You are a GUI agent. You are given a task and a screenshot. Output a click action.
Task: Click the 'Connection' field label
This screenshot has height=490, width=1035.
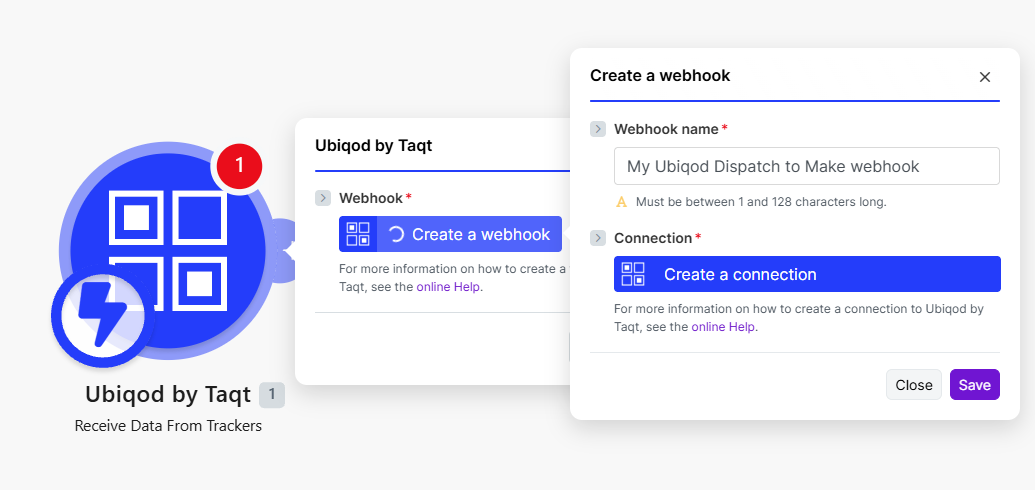click(x=653, y=238)
